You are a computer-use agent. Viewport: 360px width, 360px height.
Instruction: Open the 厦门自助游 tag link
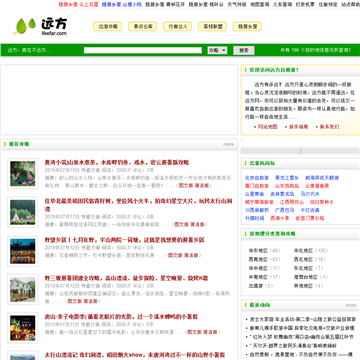point(257,186)
